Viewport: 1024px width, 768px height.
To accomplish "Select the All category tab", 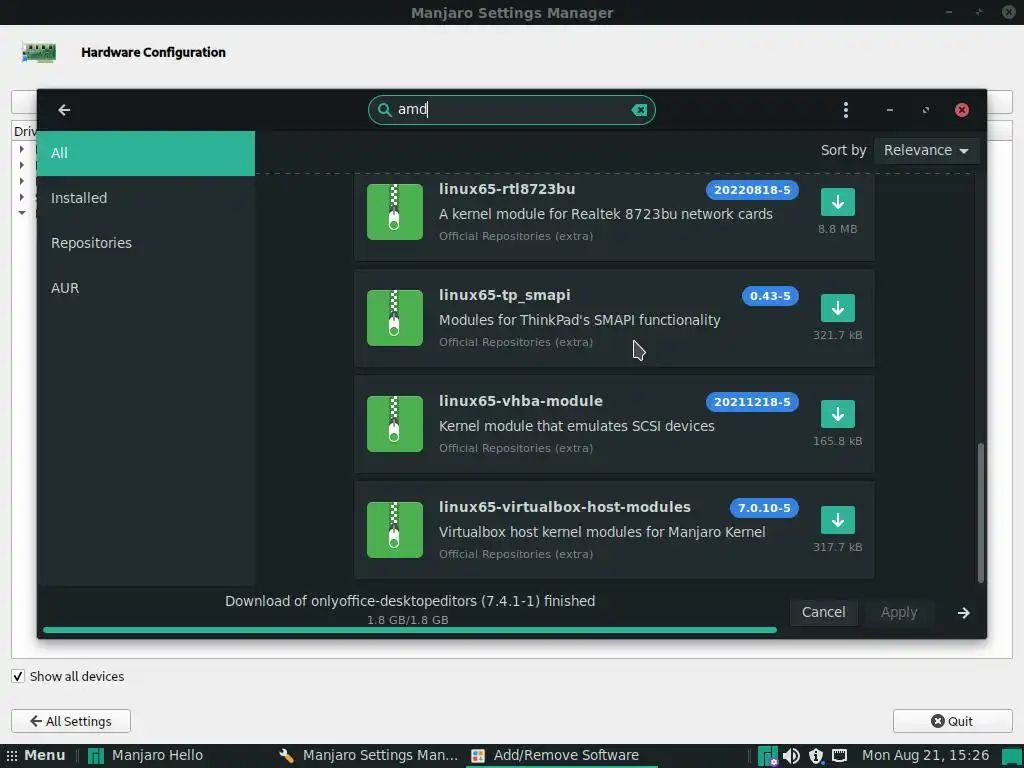I will (x=146, y=153).
